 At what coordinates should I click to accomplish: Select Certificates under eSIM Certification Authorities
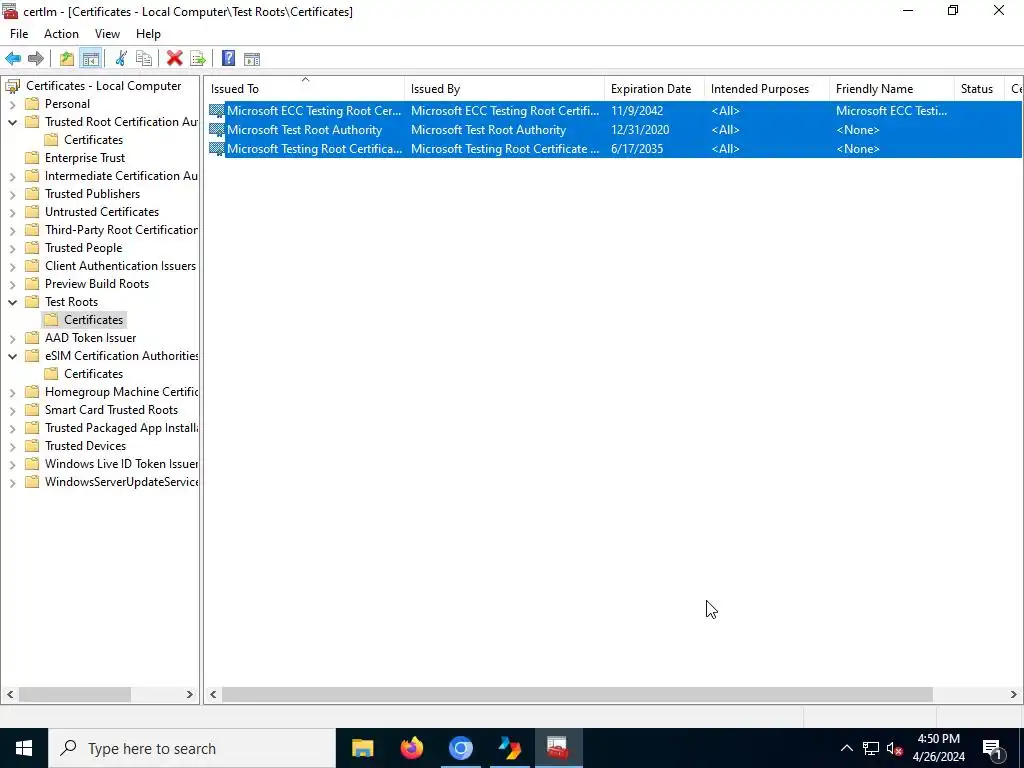click(93, 374)
